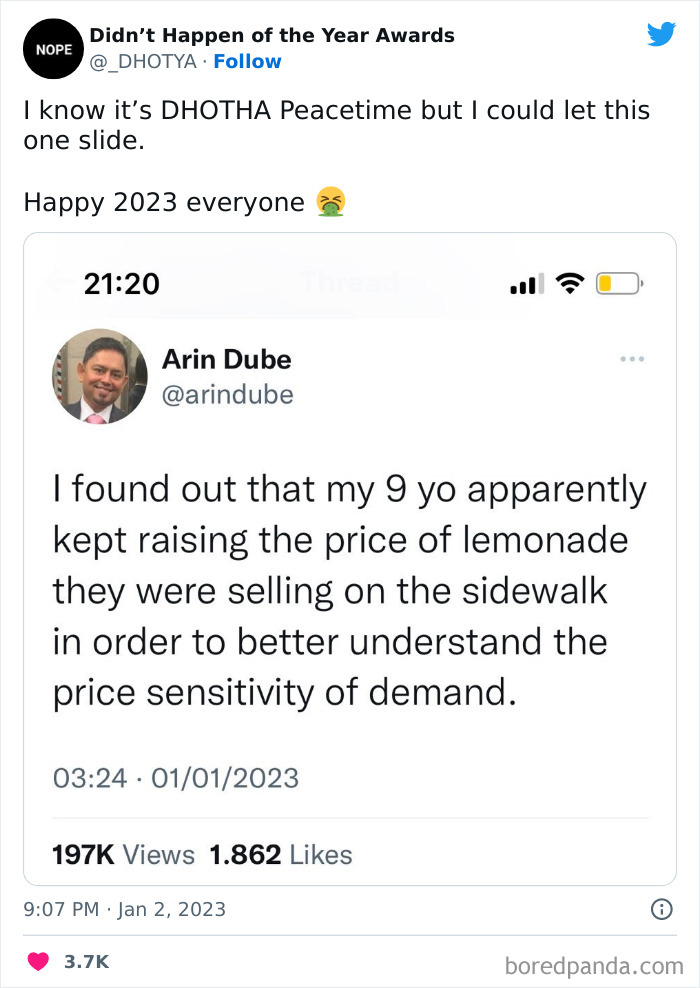
Task: Click the 03:24 · 01/01/2023 timestamp
Action: tap(175, 777)
